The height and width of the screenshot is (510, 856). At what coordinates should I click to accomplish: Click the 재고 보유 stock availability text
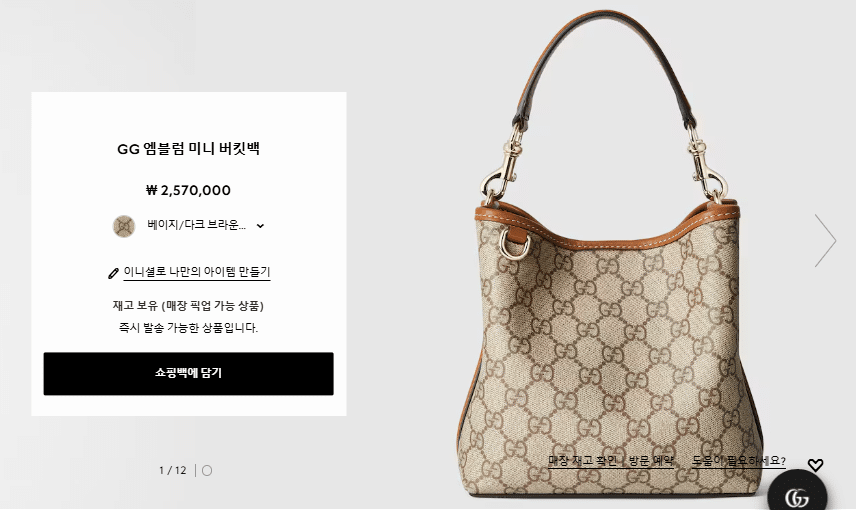coord(188,306)
